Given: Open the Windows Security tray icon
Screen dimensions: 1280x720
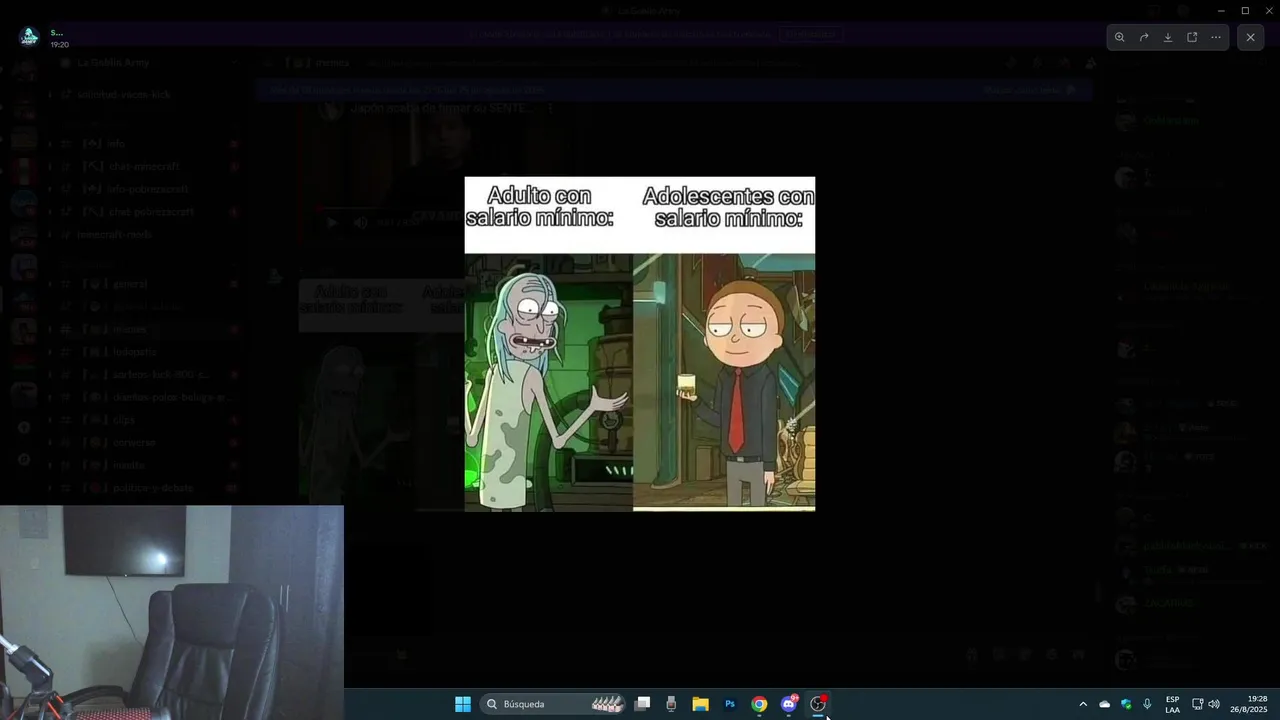Looking at the screenshot, I should (x=1126, y=704).
